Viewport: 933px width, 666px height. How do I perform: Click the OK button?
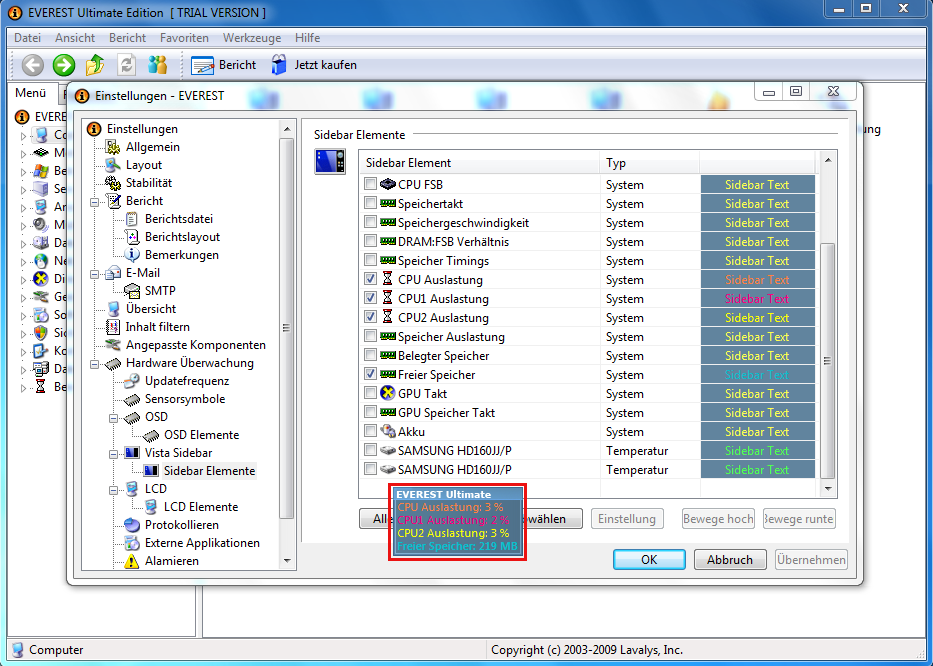click(649, 560)
